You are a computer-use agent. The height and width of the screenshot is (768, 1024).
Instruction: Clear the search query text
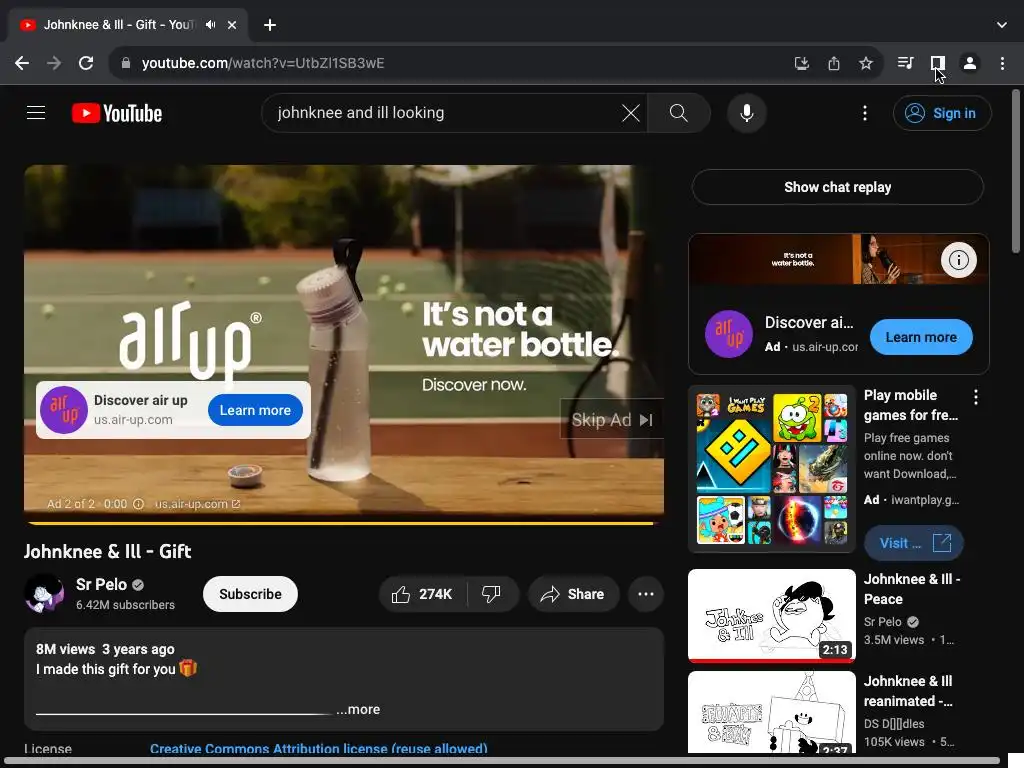pyautogui.click(x=631, y=113)
